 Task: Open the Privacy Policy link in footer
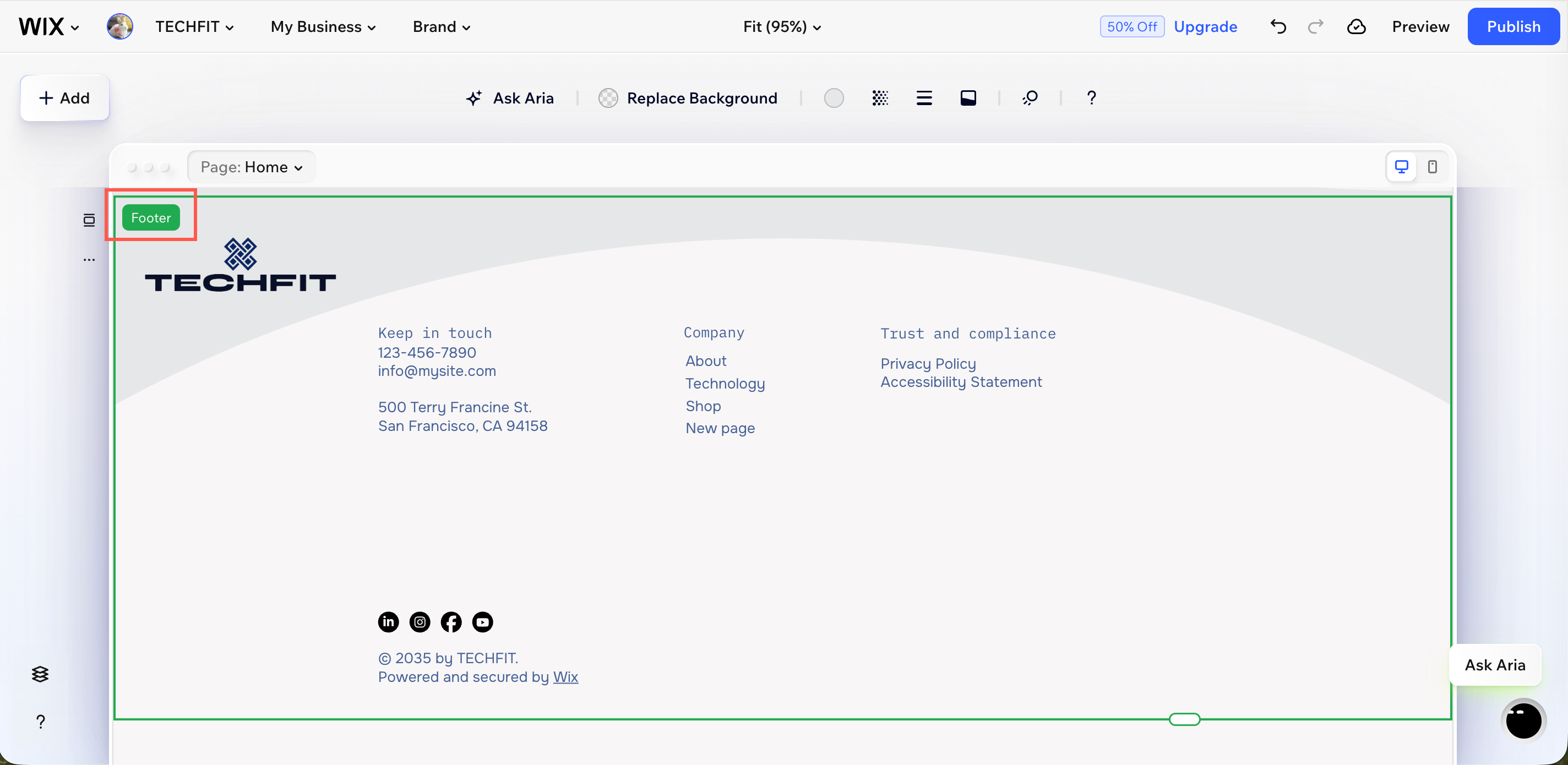[928, 363]
